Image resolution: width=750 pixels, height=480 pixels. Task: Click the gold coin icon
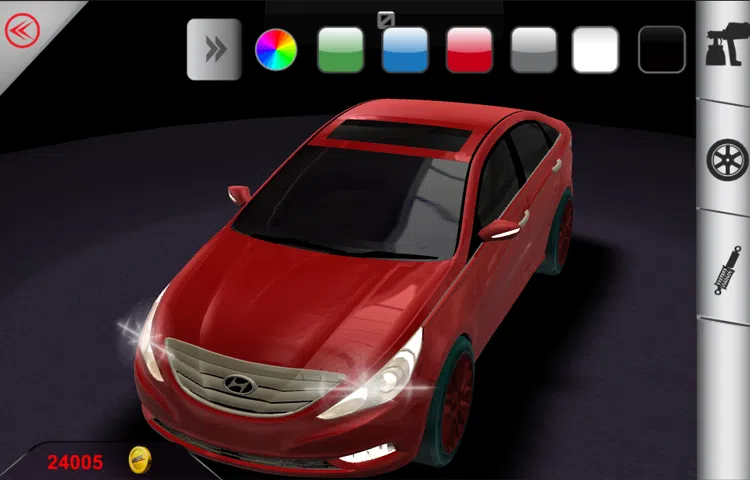pyautogui.click(x=140, y=460)
